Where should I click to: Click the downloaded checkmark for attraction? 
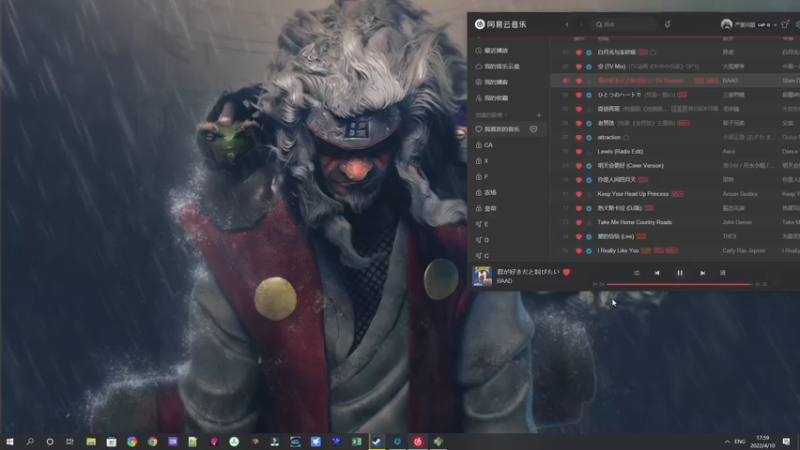coord(589,138)
